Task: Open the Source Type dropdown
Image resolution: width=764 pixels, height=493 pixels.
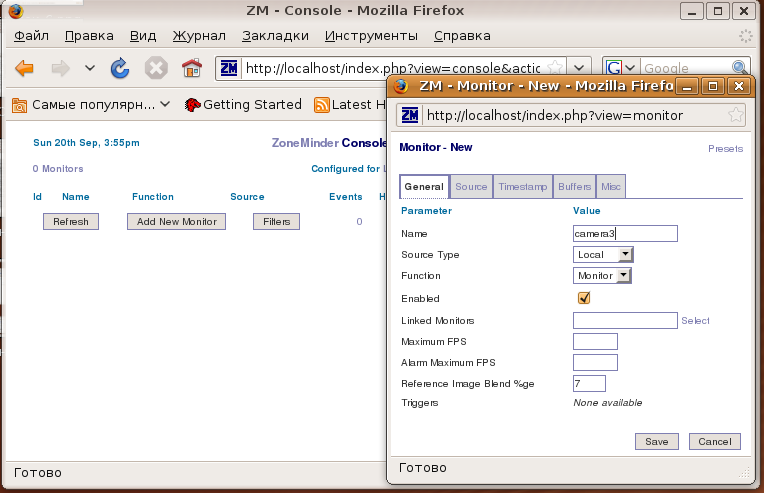Action: [603, 254]
